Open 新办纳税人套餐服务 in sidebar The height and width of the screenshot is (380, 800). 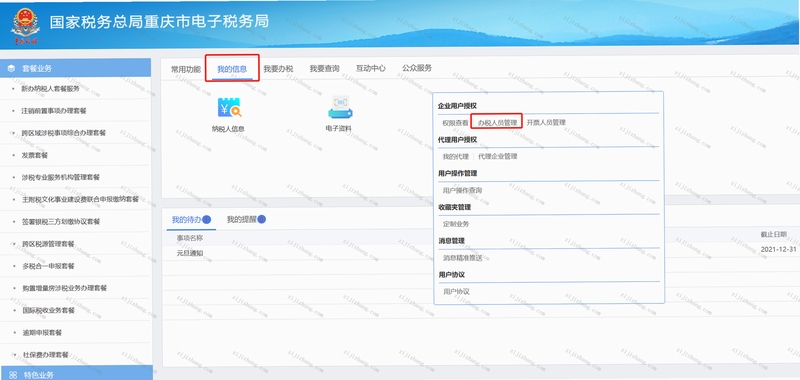(51, 89)
